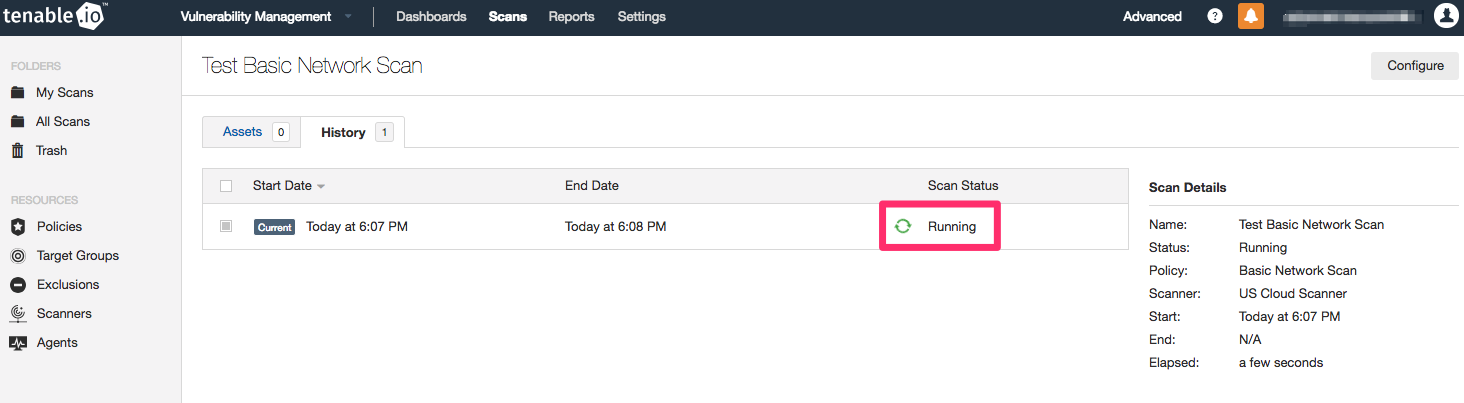Viewport: 1464px width, 403px height.
Task: Open the help question mark icon
Action: tap(1215, 16)
